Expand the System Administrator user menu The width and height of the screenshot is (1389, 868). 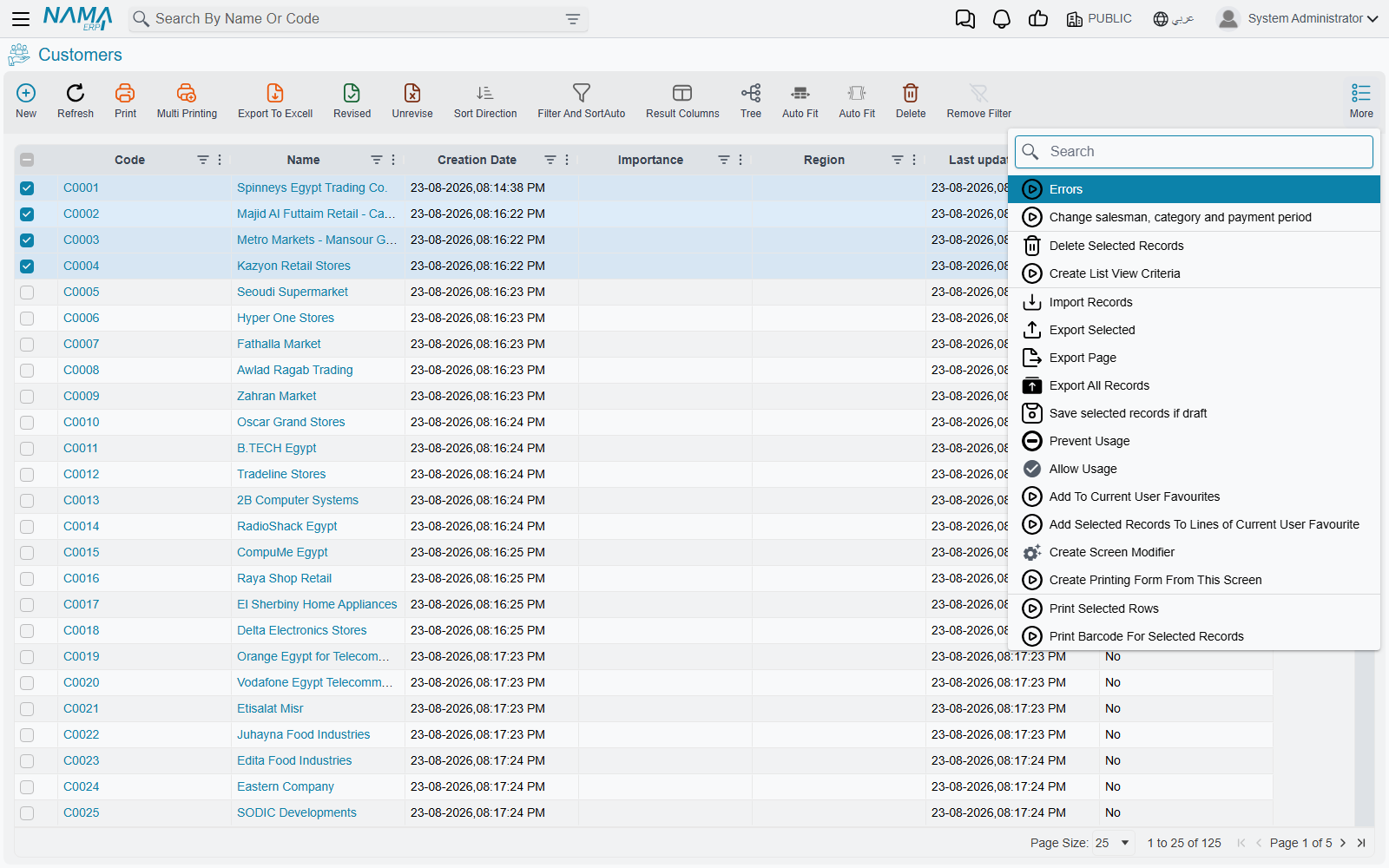[1298, 19]
